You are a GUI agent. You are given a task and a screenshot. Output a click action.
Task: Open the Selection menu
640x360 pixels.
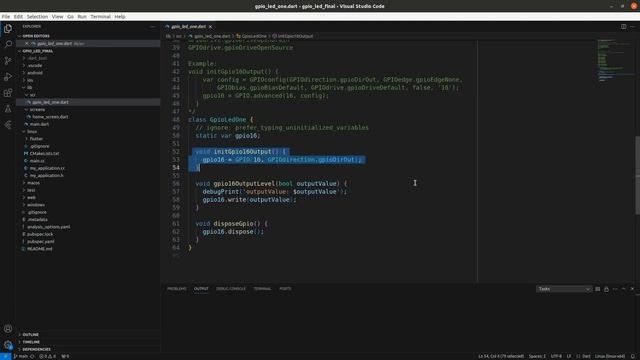(x=37, y=17)
